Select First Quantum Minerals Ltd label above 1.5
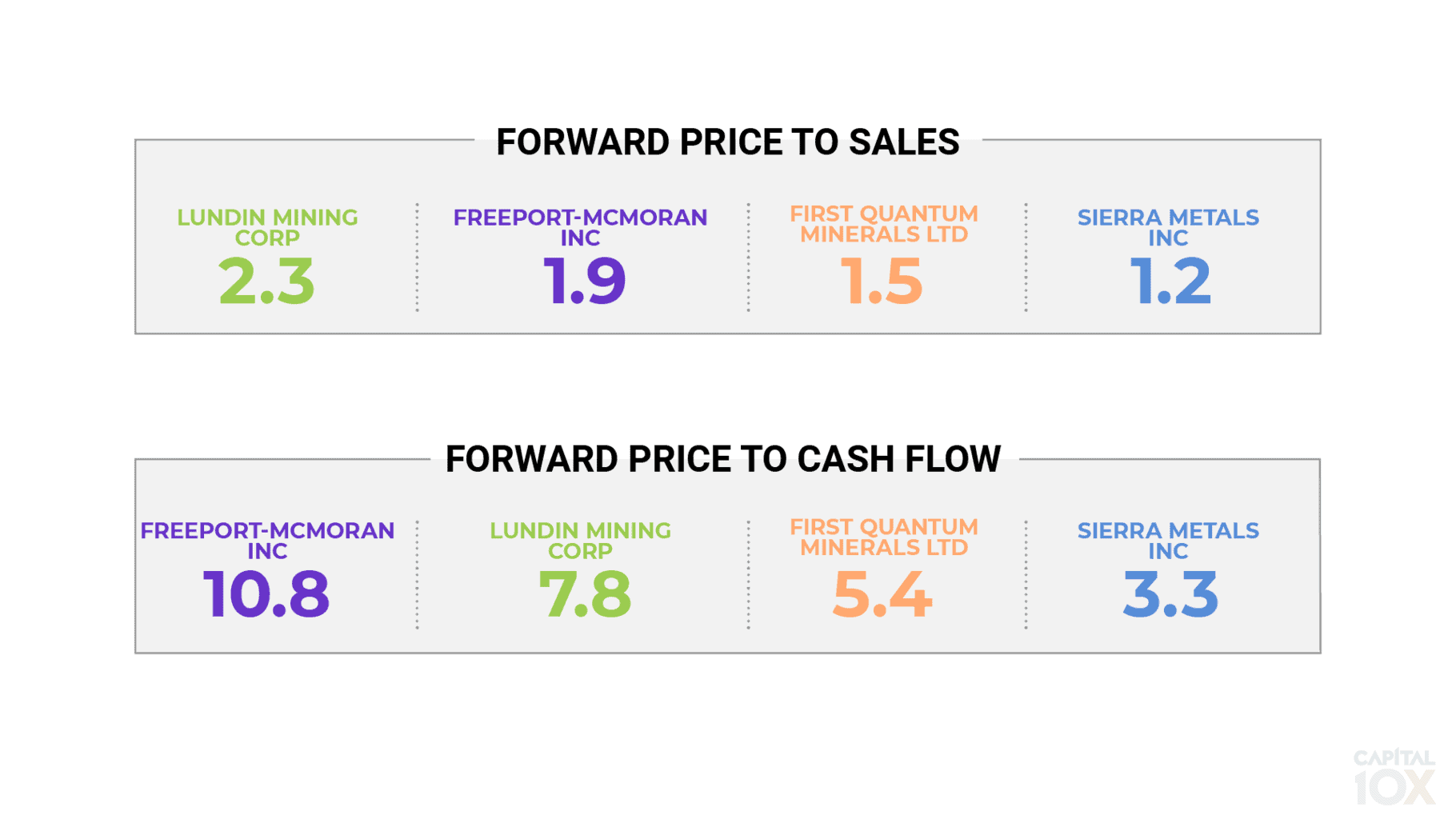The image size is (1456, 819). [x=883, y=224]
